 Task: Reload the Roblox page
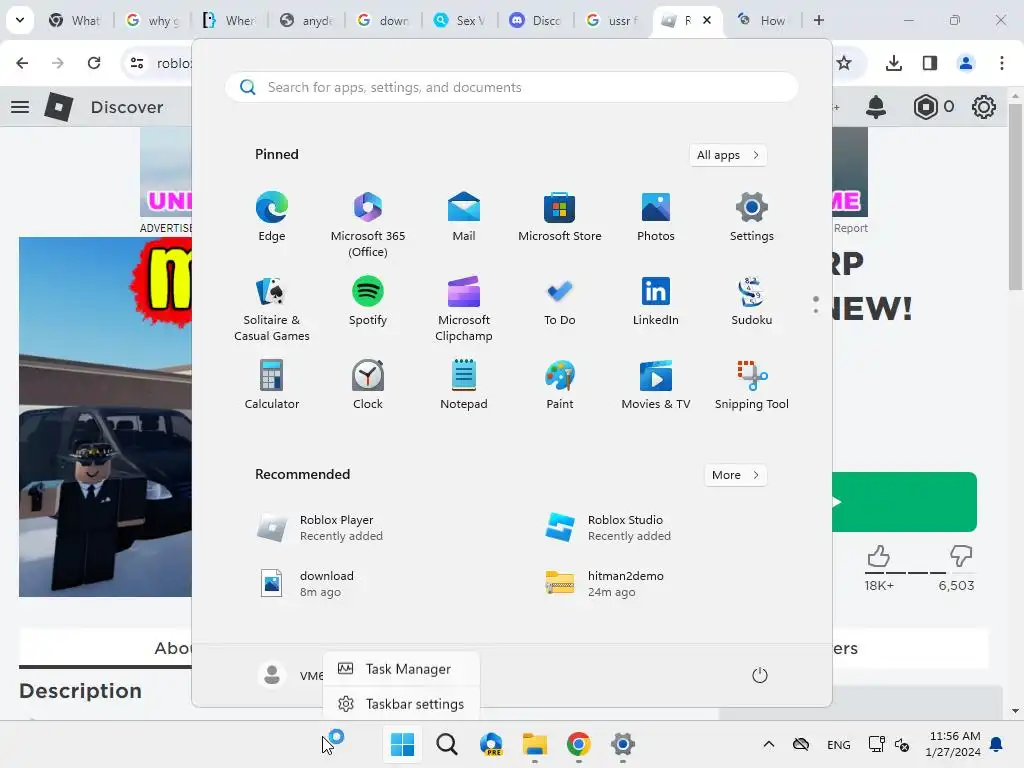[x=94, y=63]
